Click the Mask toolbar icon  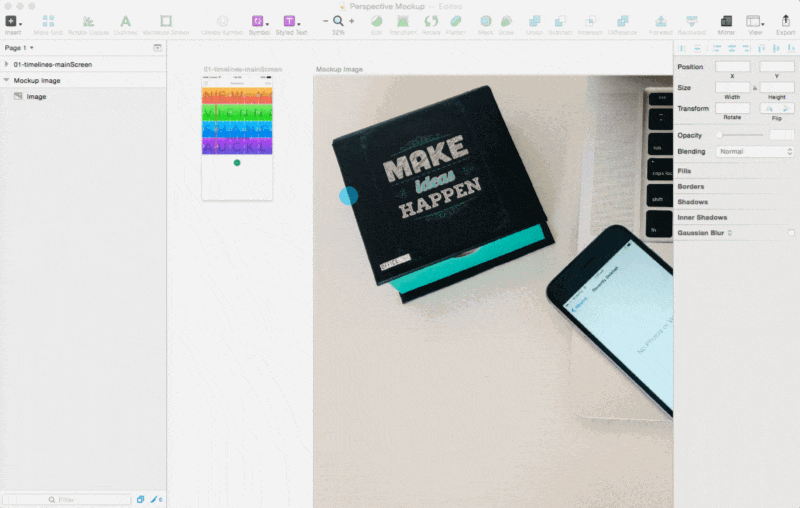click(486, 21)
